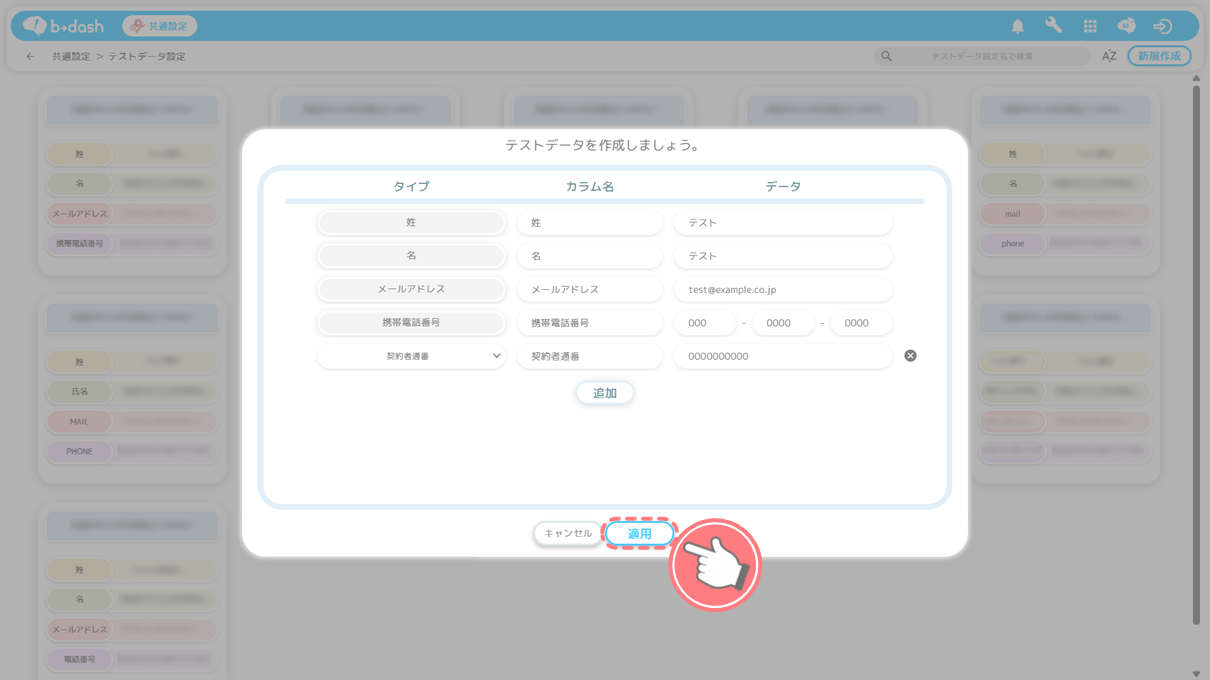1210x680 pixels.
Task: Click the 追加 add row button
Action: 605,393
